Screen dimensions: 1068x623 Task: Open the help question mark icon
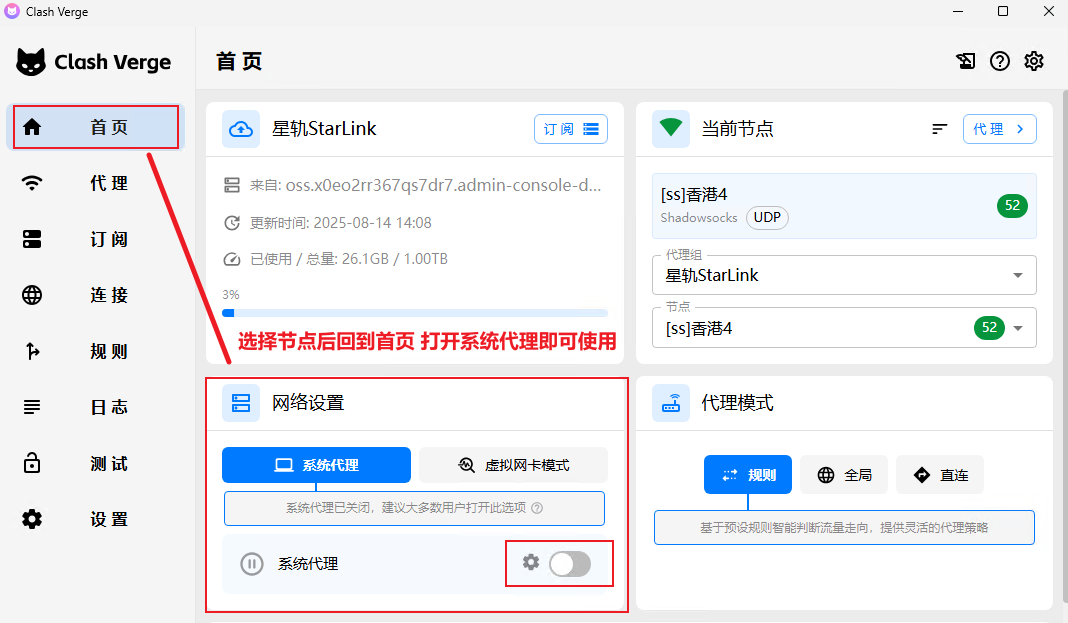pyautogui.click(x=1000, y=61)
